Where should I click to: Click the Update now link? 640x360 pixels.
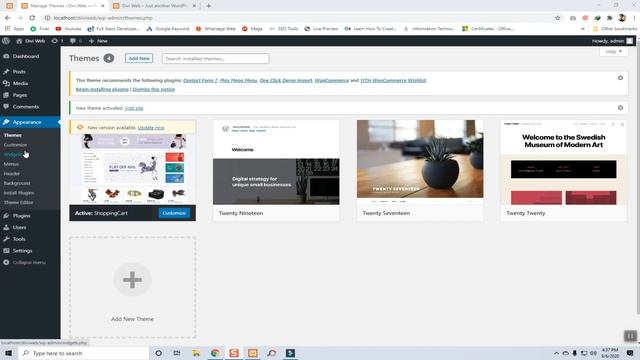pos(151,128)
